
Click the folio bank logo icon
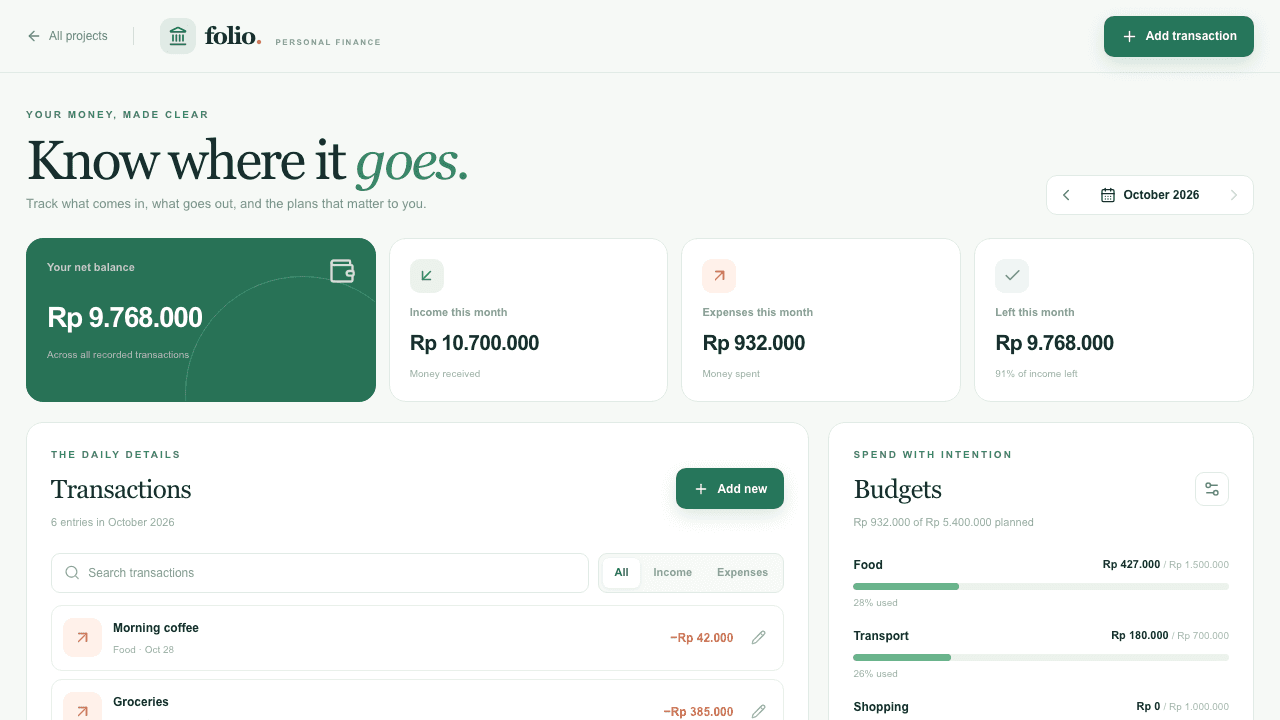coord(178,36)
